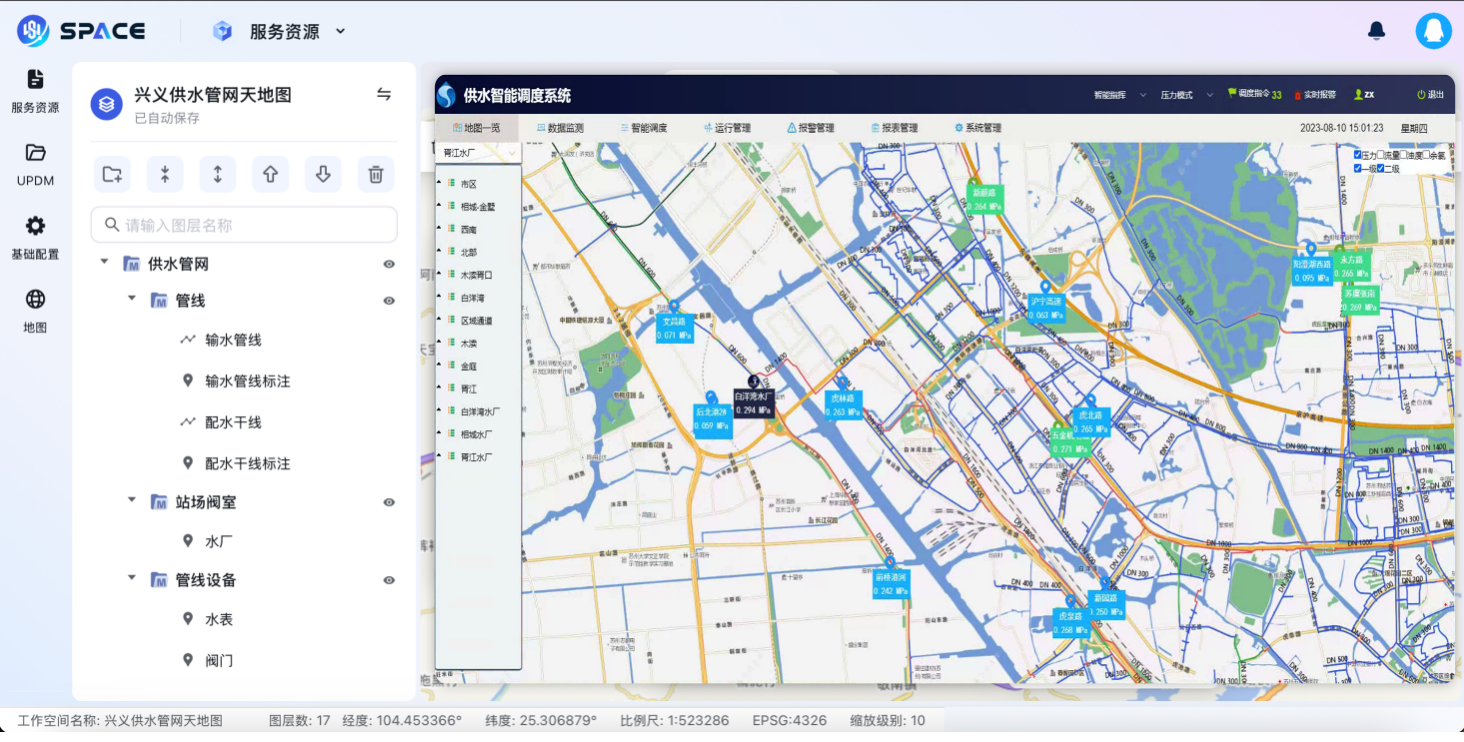Click the 退出 logout button
Screen dimensions: 1464x742
click(x=1430, y=95)
